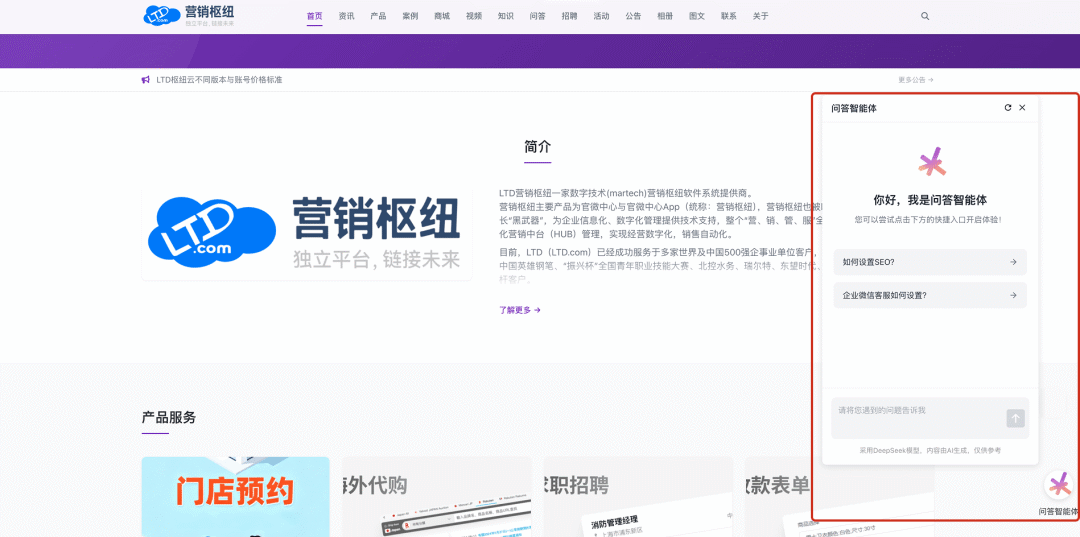Click the send arrow button in chat
1080x537 pixels.
pyautogui.click(x=1015, y=418)
